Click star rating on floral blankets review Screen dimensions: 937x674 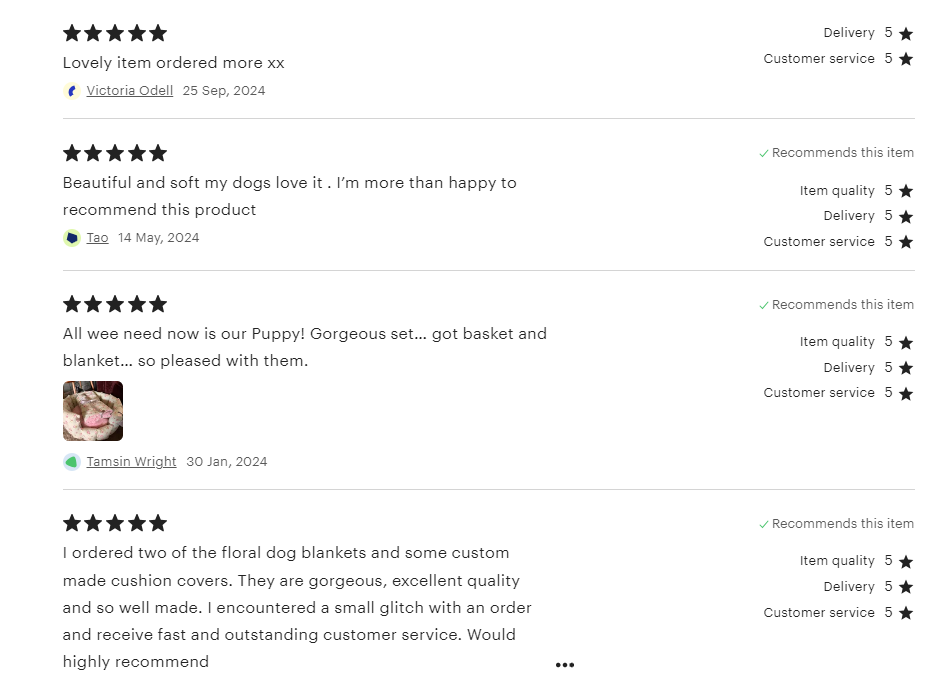coord(115,523)
